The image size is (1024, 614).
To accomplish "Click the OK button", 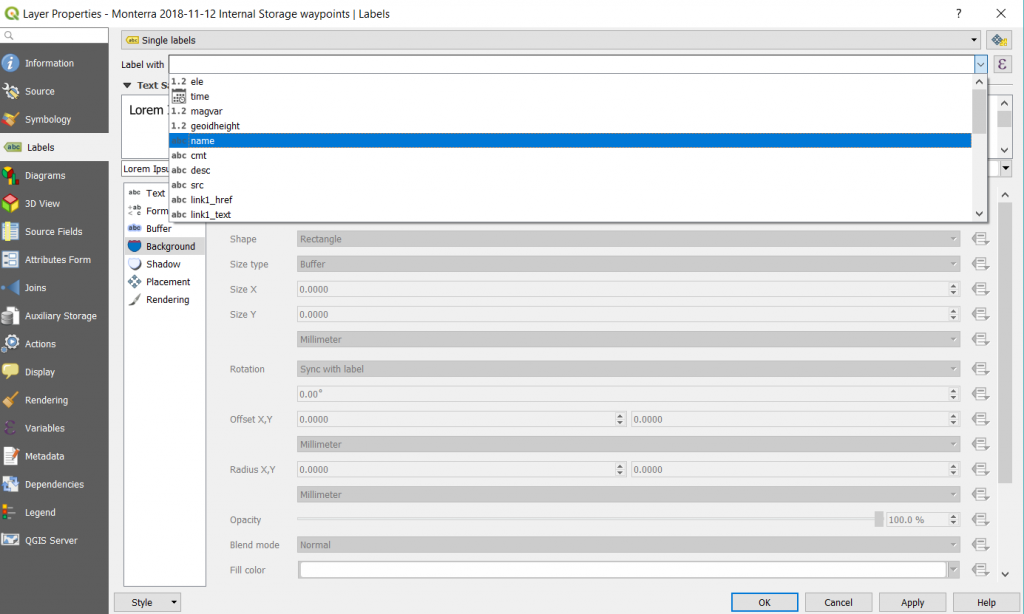I will pyautogui.click(x=764, y=602).
